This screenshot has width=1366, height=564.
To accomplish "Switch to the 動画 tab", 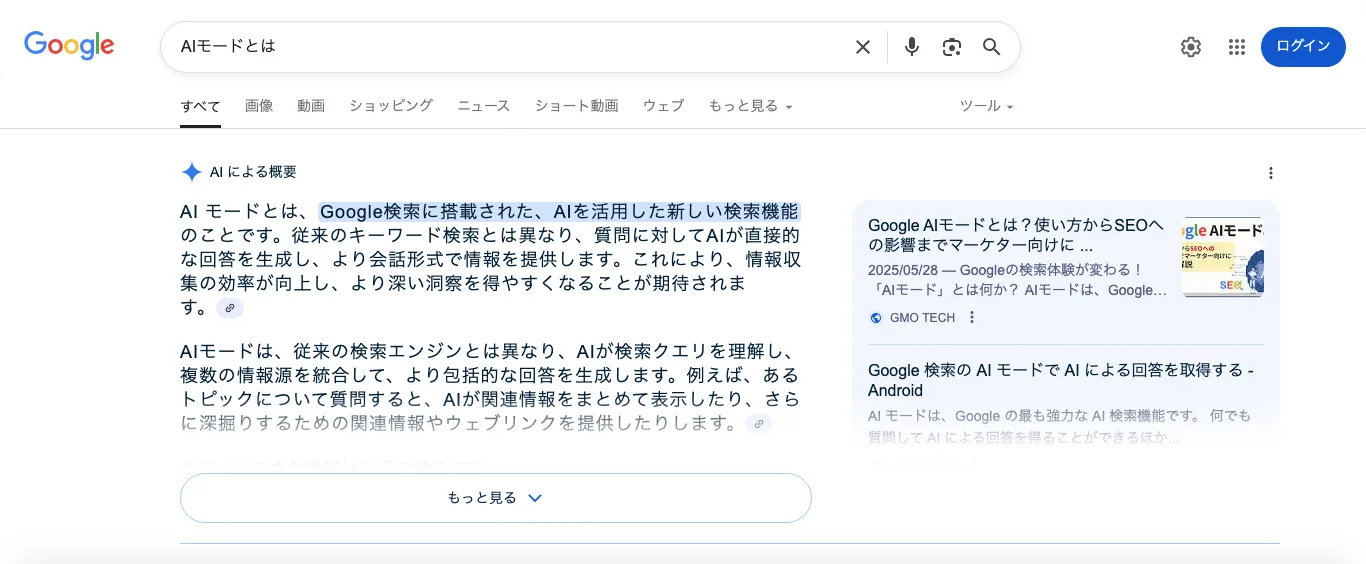I will tap(311, 106).
